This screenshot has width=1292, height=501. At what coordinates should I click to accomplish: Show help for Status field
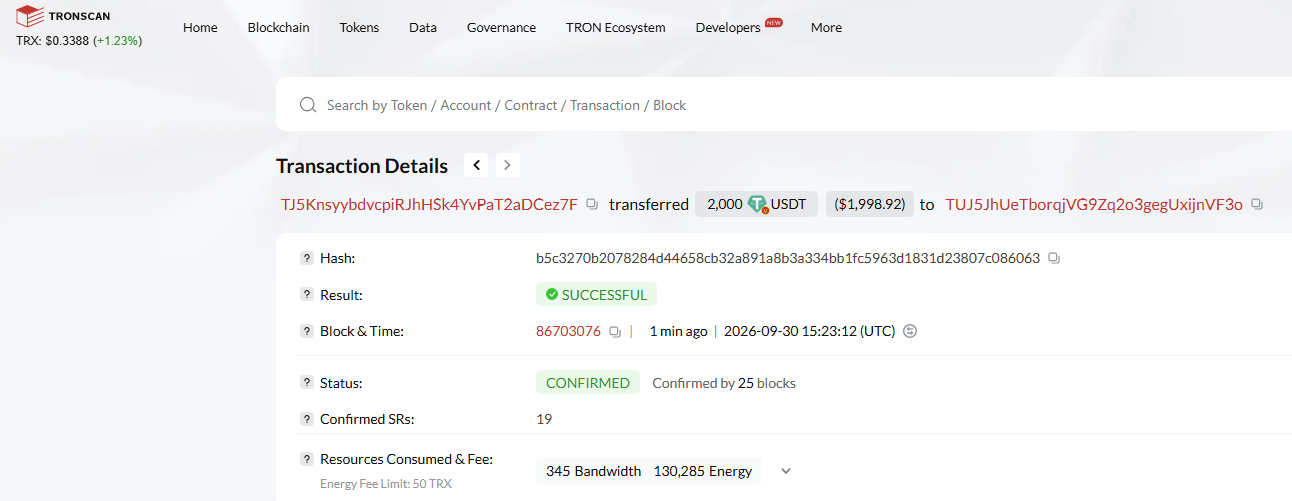(307, 383)
